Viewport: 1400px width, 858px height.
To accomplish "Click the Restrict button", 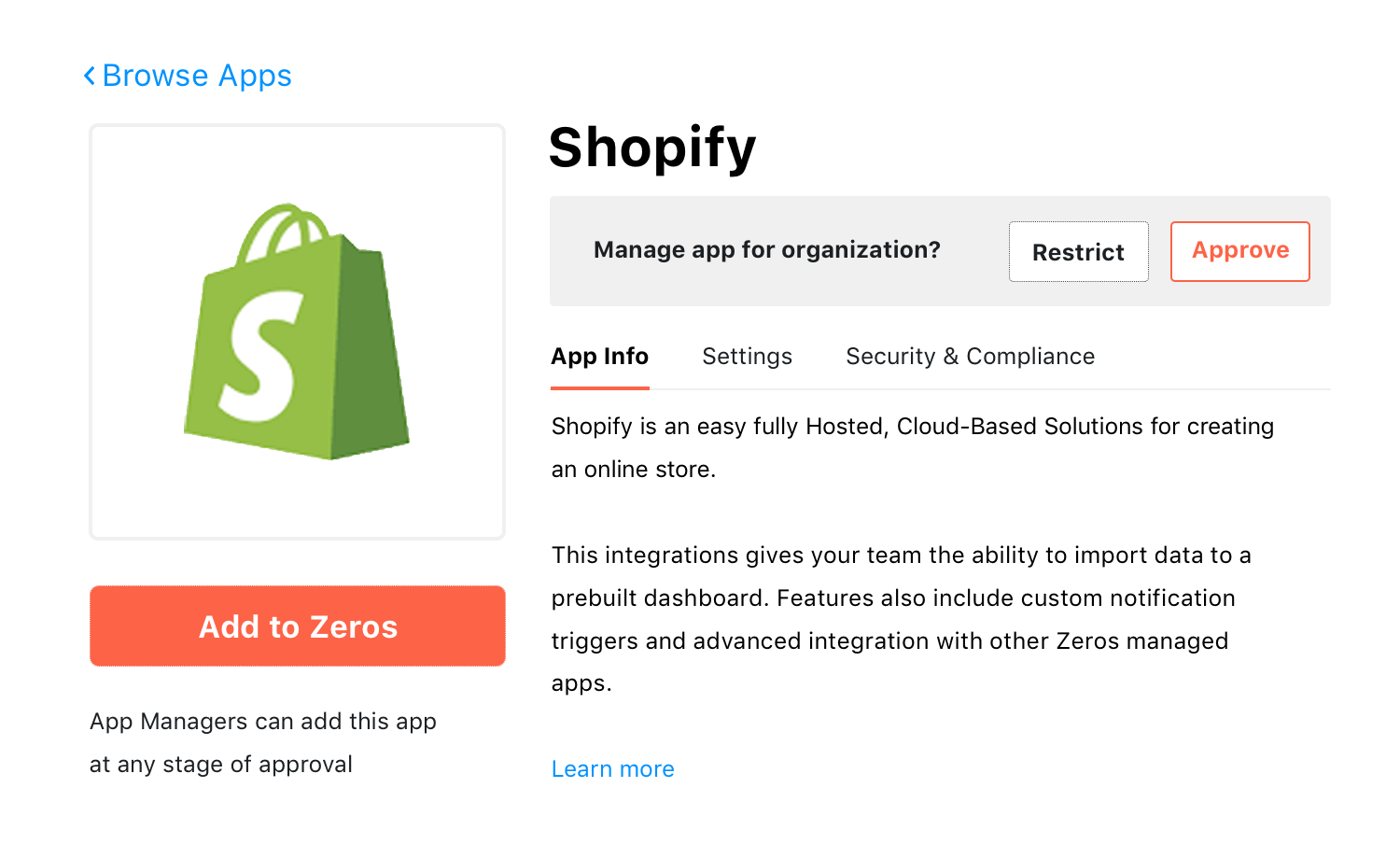I will 1078,251.
